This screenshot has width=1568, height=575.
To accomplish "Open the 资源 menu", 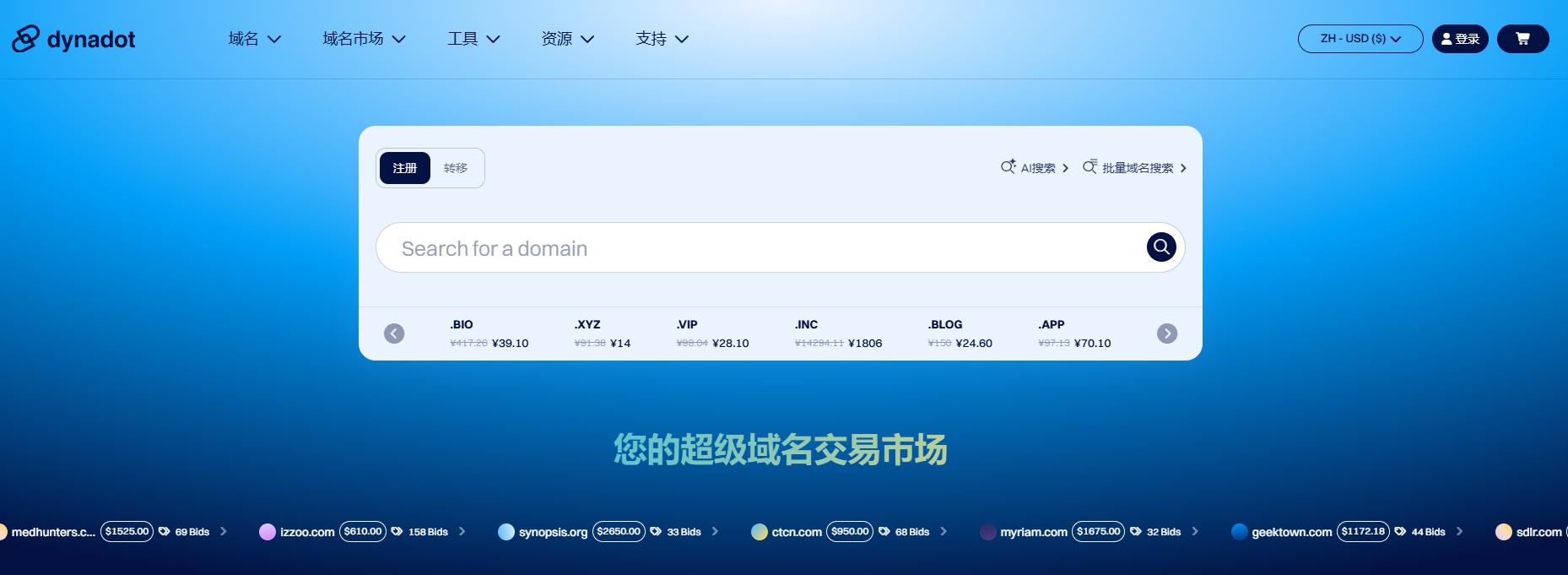I will [x=567, y=39].
